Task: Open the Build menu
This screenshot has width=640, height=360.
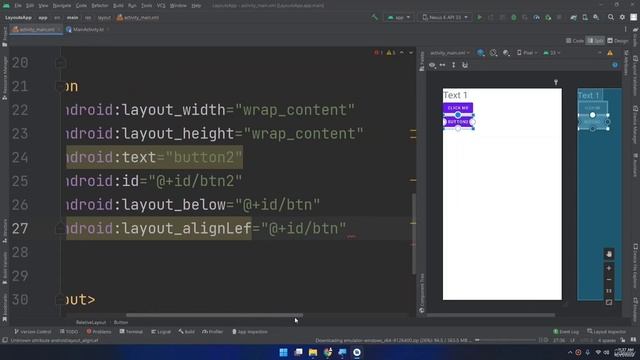Action: click(118, 6)
